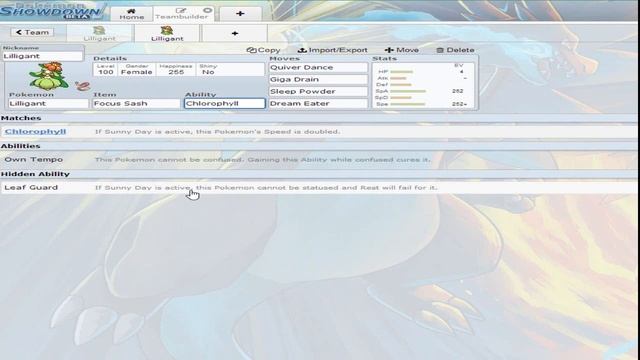Edit the Quiver Dance move slot
This screenshot has height=360, width=640.
click(x=318, y=67)
